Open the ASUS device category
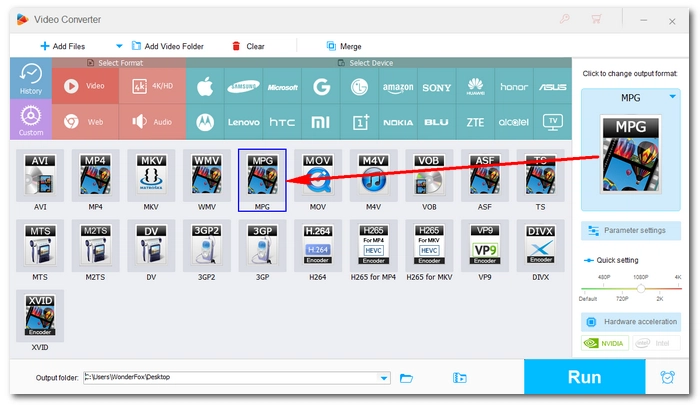 (552, 86)
